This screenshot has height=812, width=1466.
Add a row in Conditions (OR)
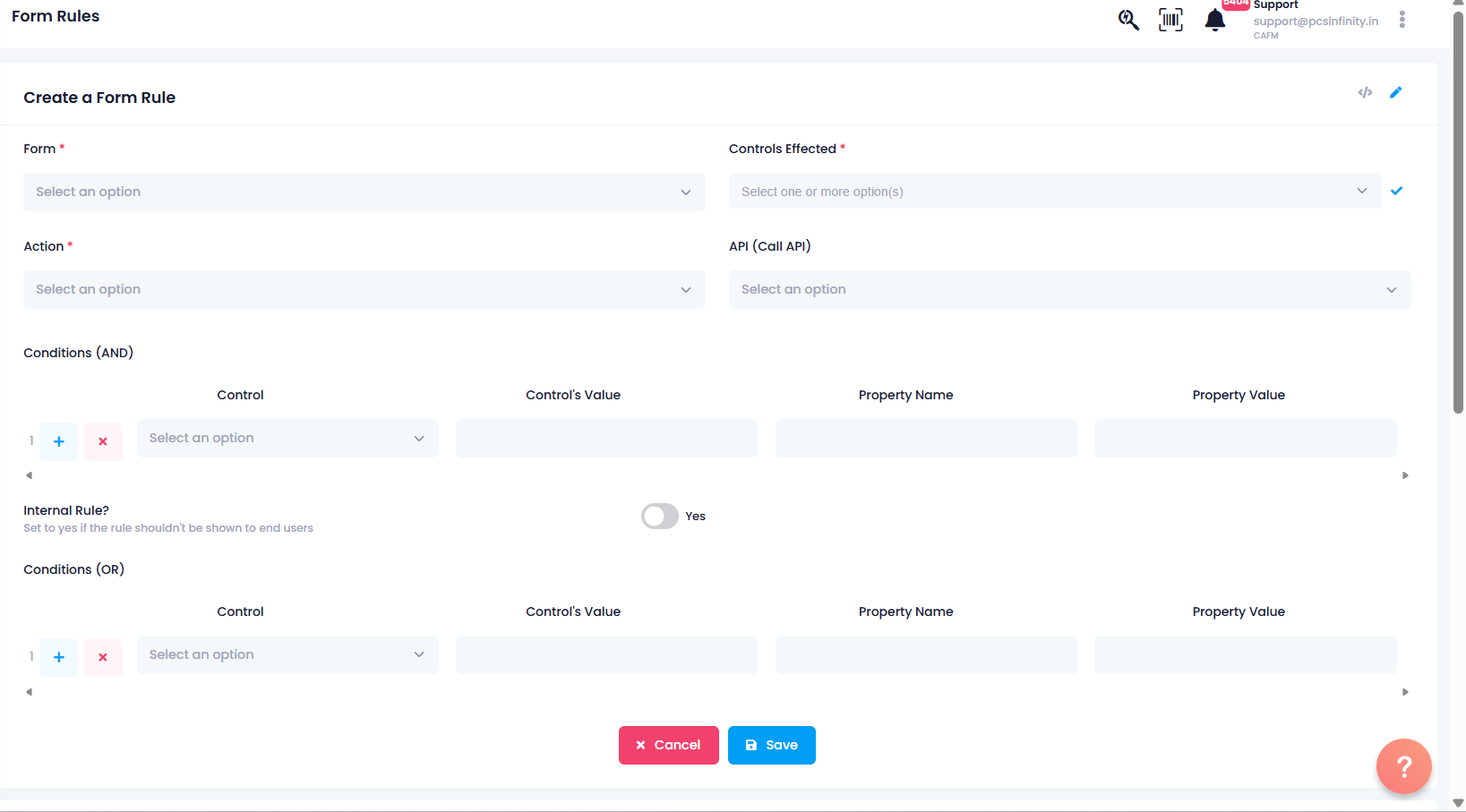(x=59, y=657)
